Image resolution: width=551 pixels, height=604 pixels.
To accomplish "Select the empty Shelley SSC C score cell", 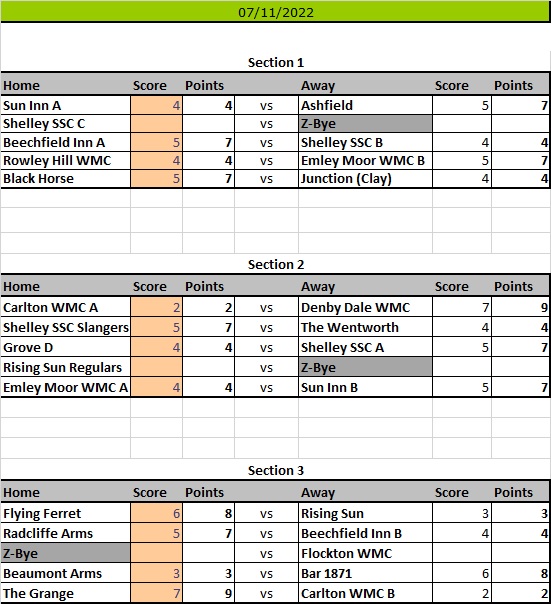I will click(156, 124).
